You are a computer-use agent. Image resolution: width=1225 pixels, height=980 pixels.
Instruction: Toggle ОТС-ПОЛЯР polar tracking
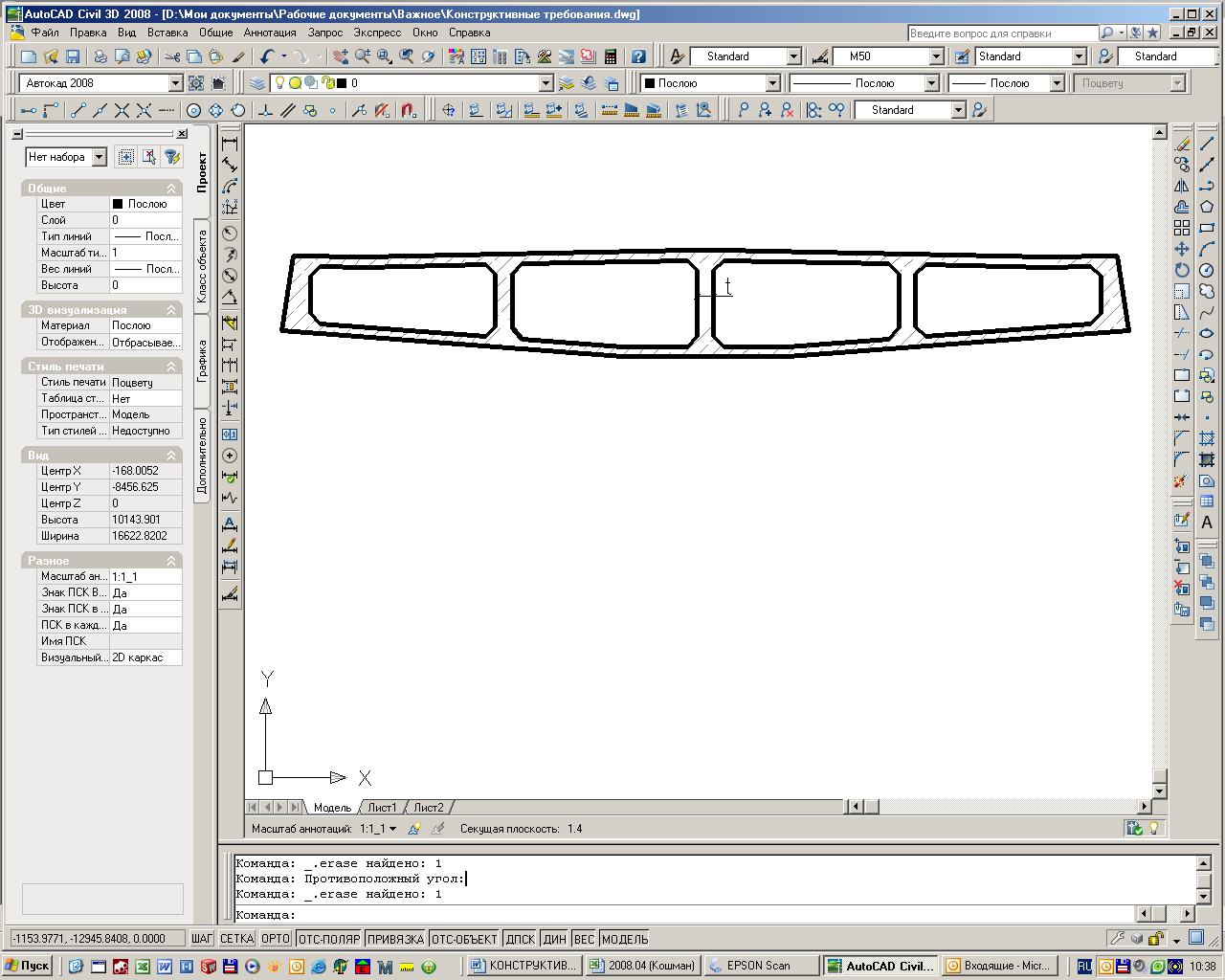(329, 939)
